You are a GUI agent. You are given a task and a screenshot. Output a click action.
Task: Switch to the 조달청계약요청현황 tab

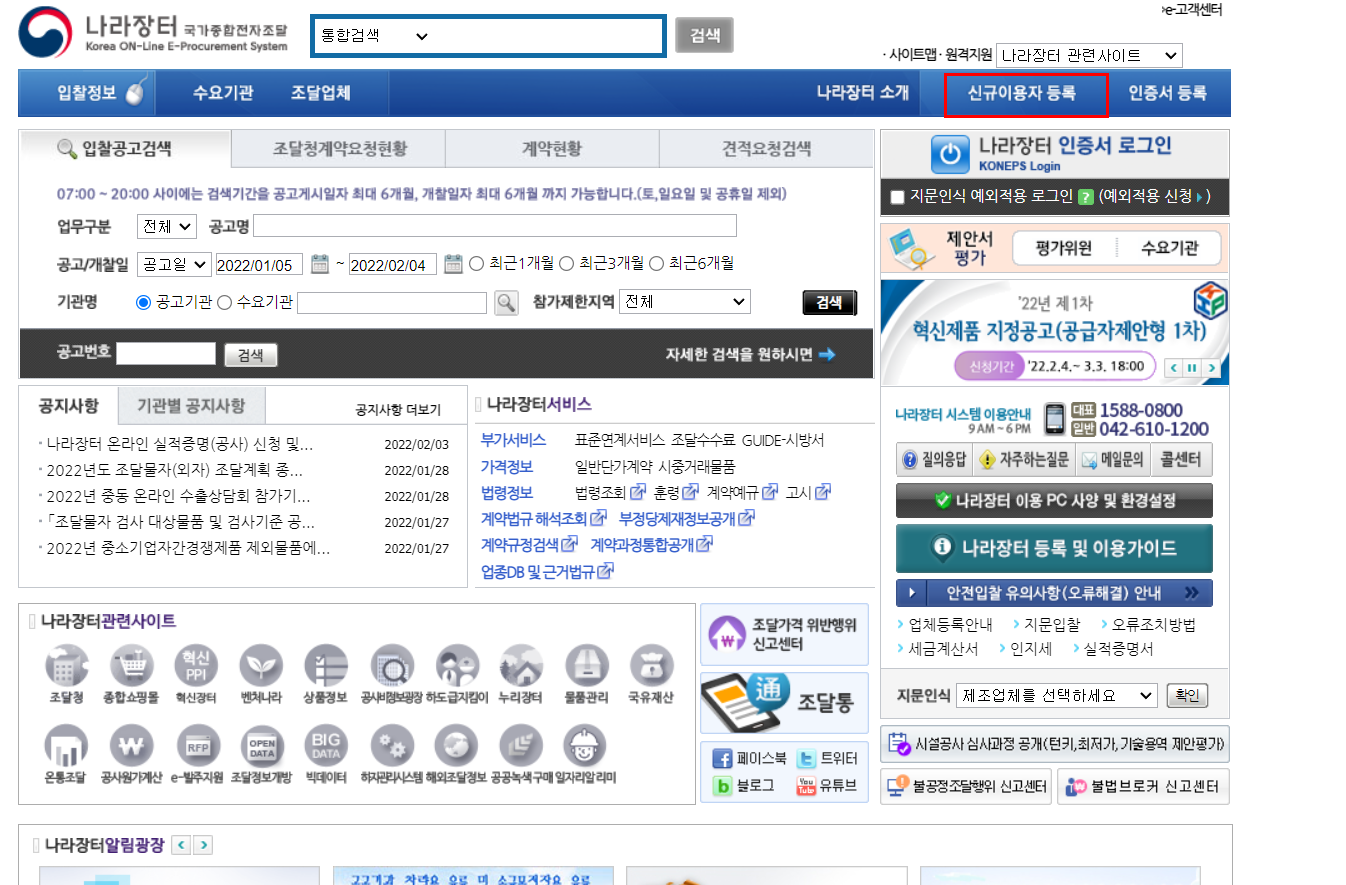point(338,149)
